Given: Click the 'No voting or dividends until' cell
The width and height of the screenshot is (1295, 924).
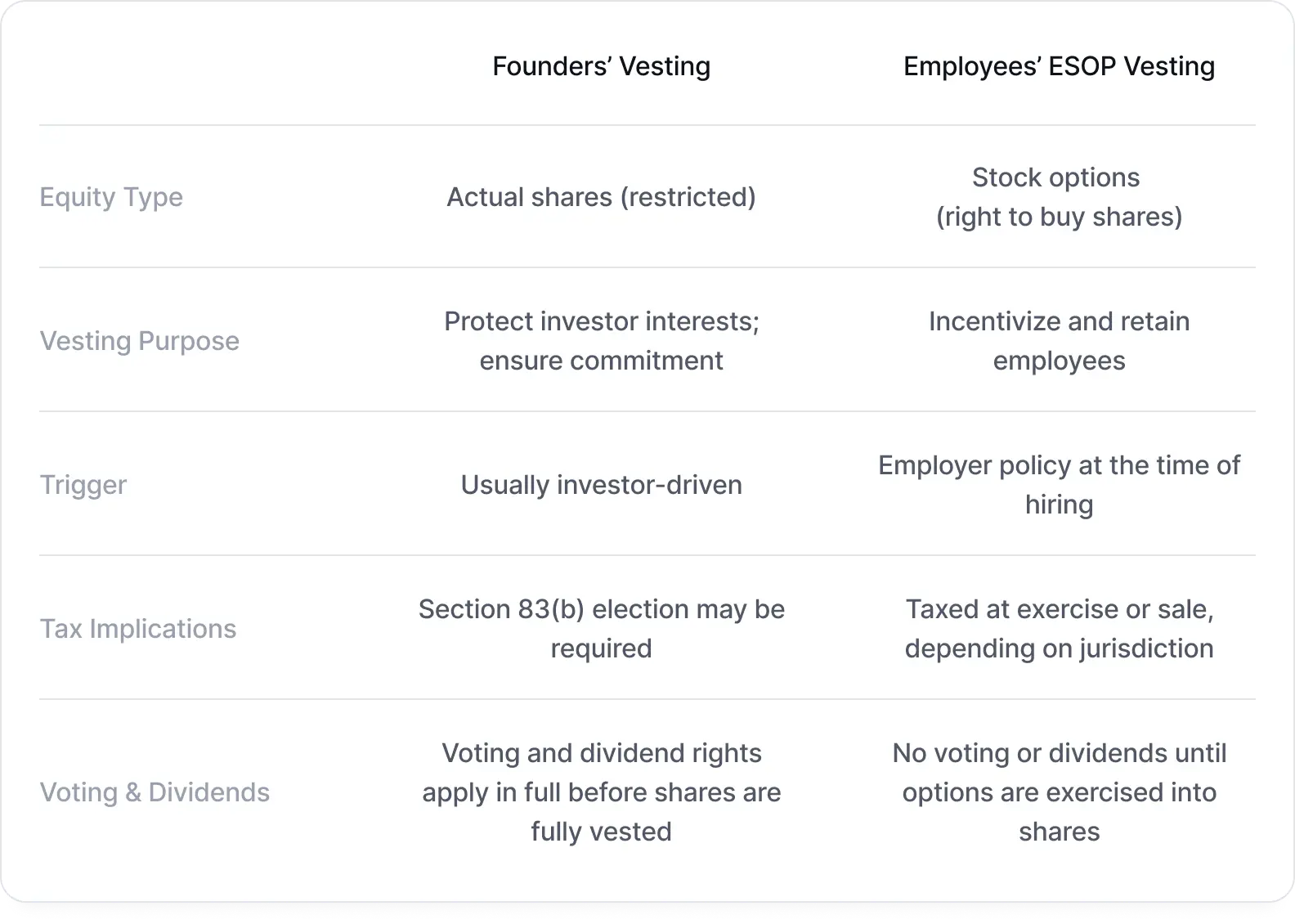Looking at the screenshot, I should pyautogui.click(x=1059, y=792).
